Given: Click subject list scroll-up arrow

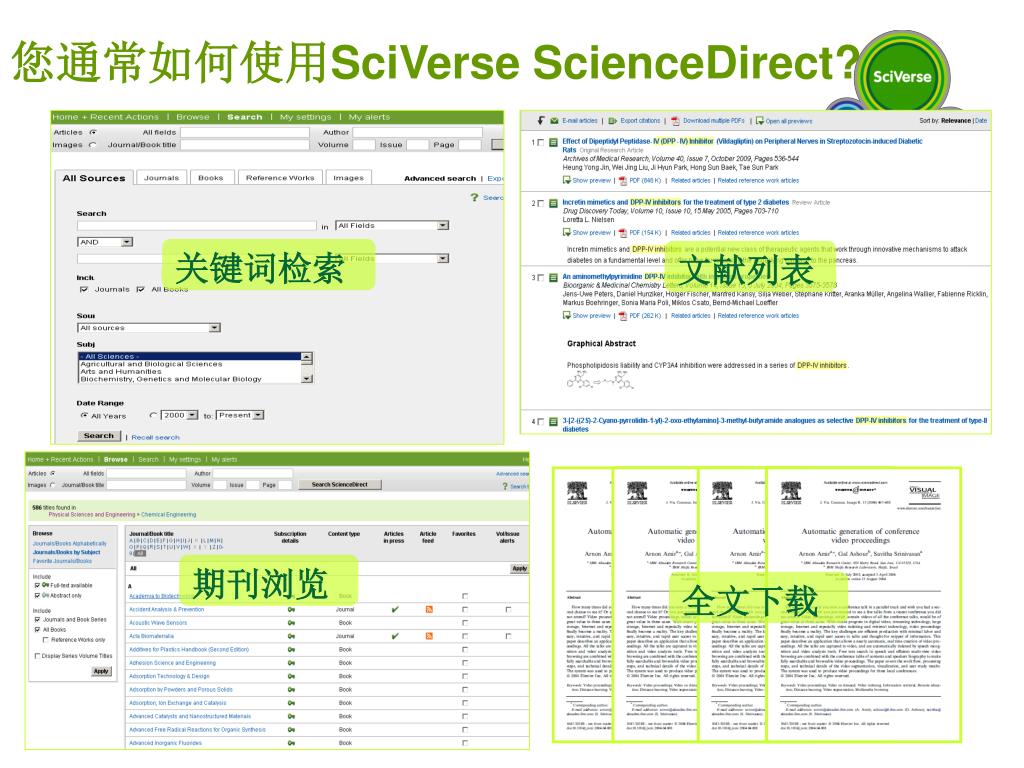Looking at the screenshot, I should [x=307, y=357].
